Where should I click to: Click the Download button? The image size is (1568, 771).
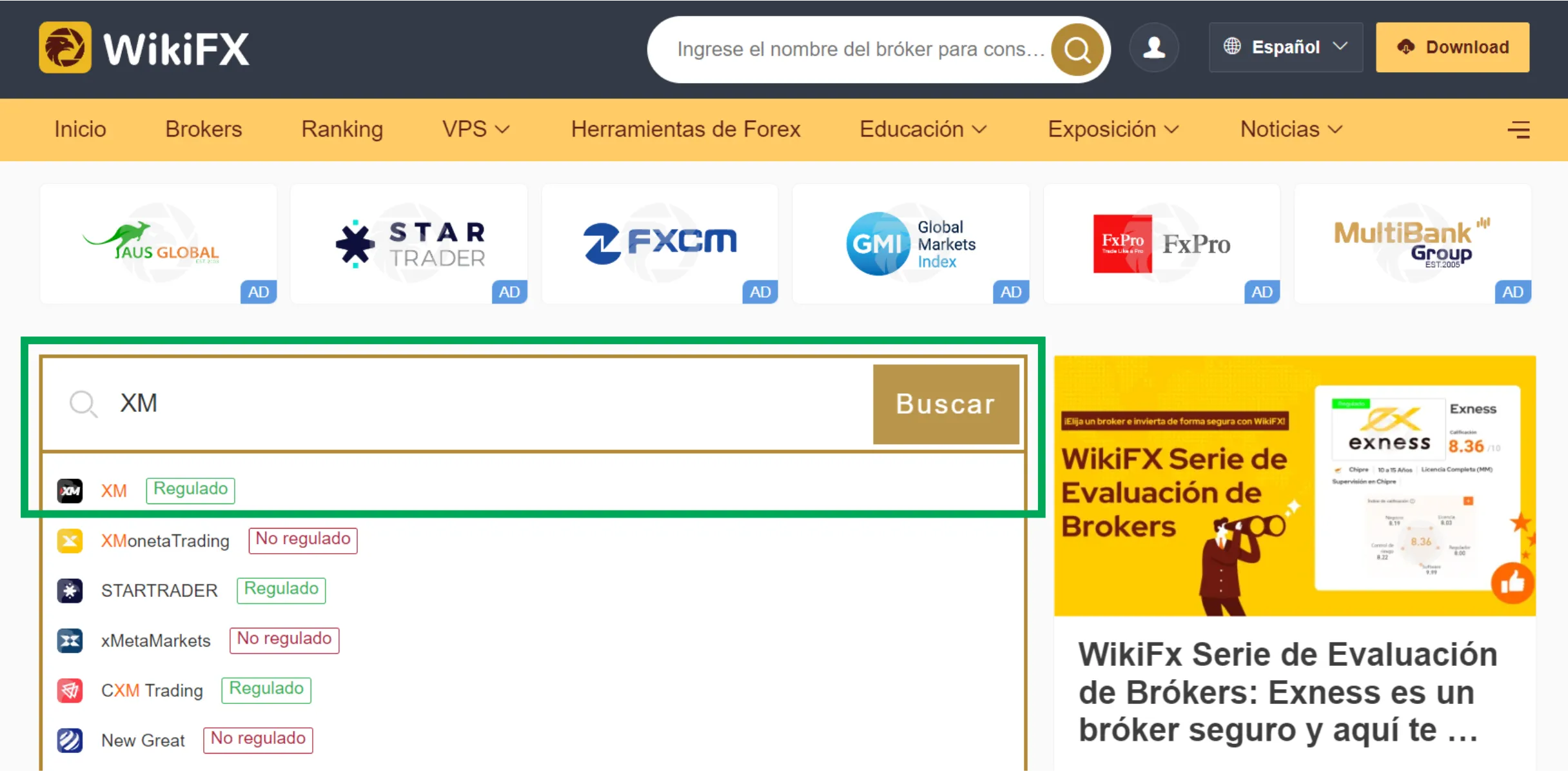1453,47
